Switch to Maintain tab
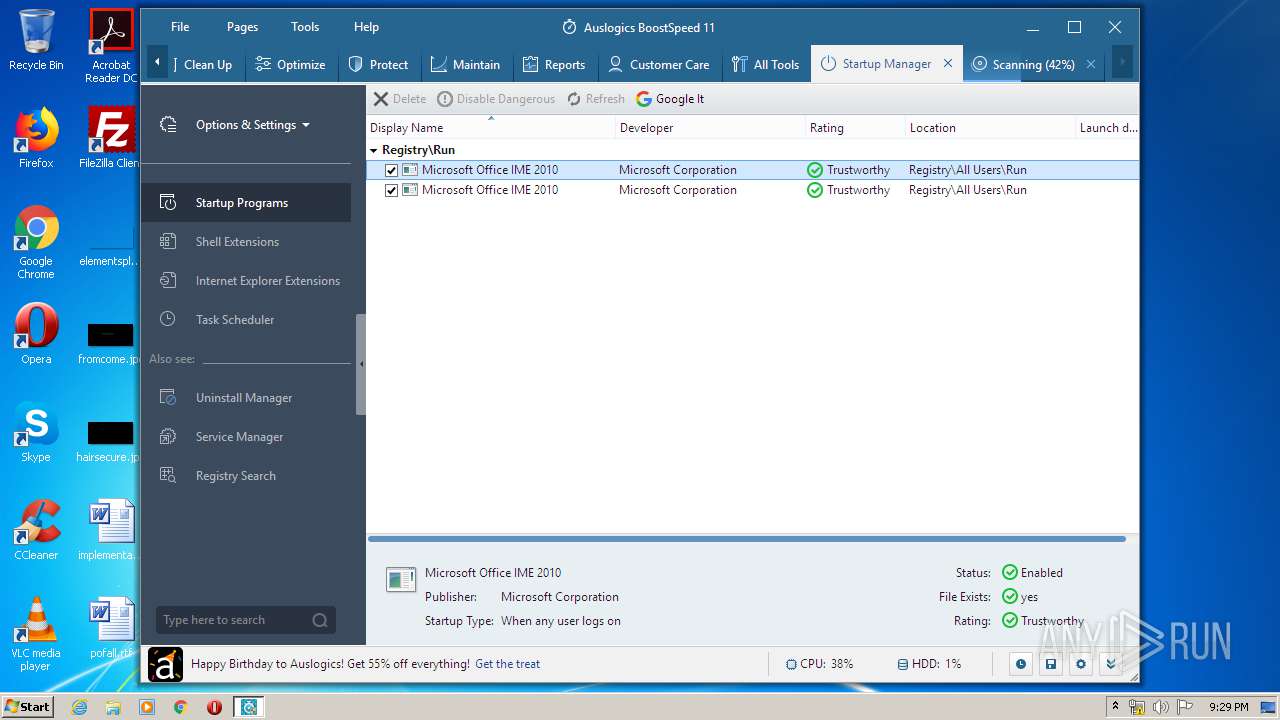This screenshot has height=720, width=1280. pos(465,64)
